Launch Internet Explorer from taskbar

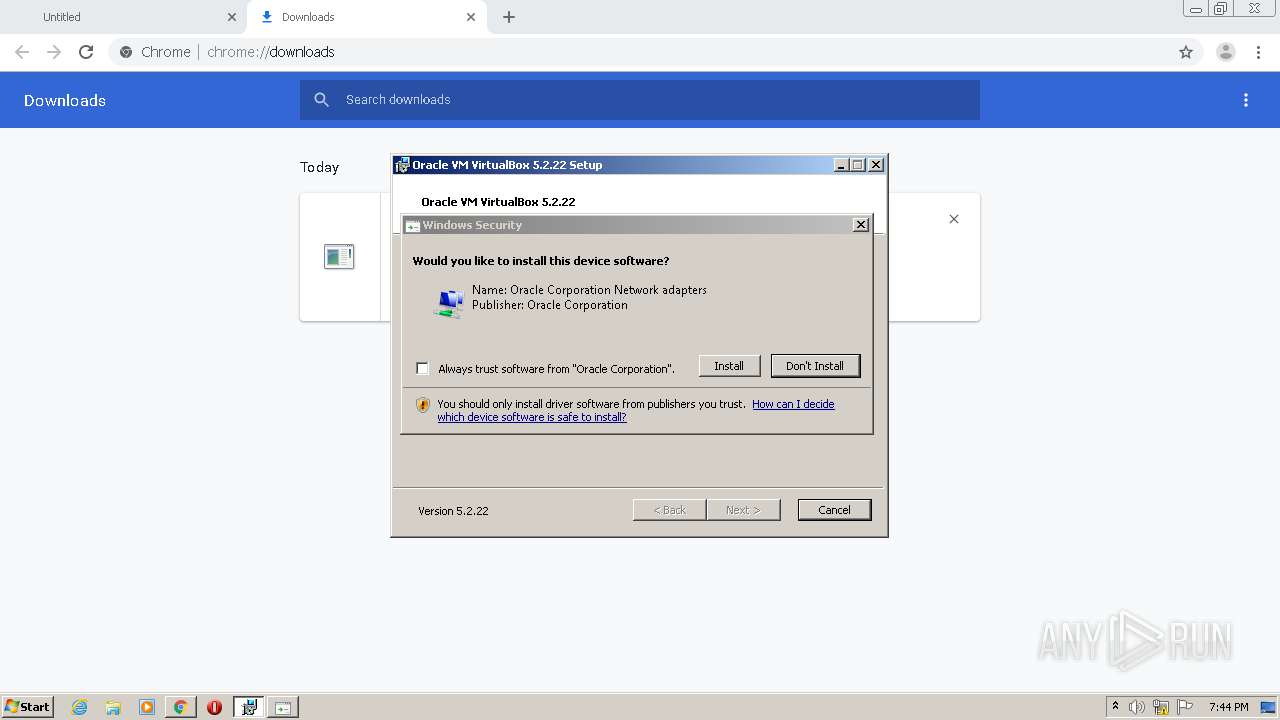click(x=80, y=707)
